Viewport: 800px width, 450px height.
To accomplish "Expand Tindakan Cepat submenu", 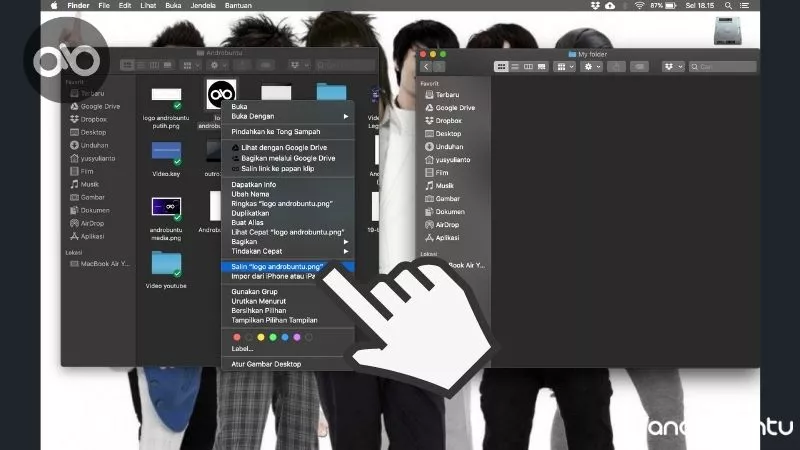I will (x=288, y=251).
